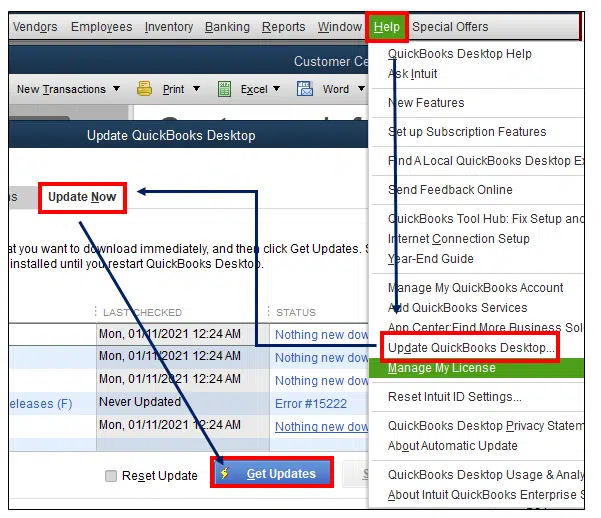Open QuickBooks Desktop Help entry
The height and width of the screenshot is (518, 601).
coord(459,54)
